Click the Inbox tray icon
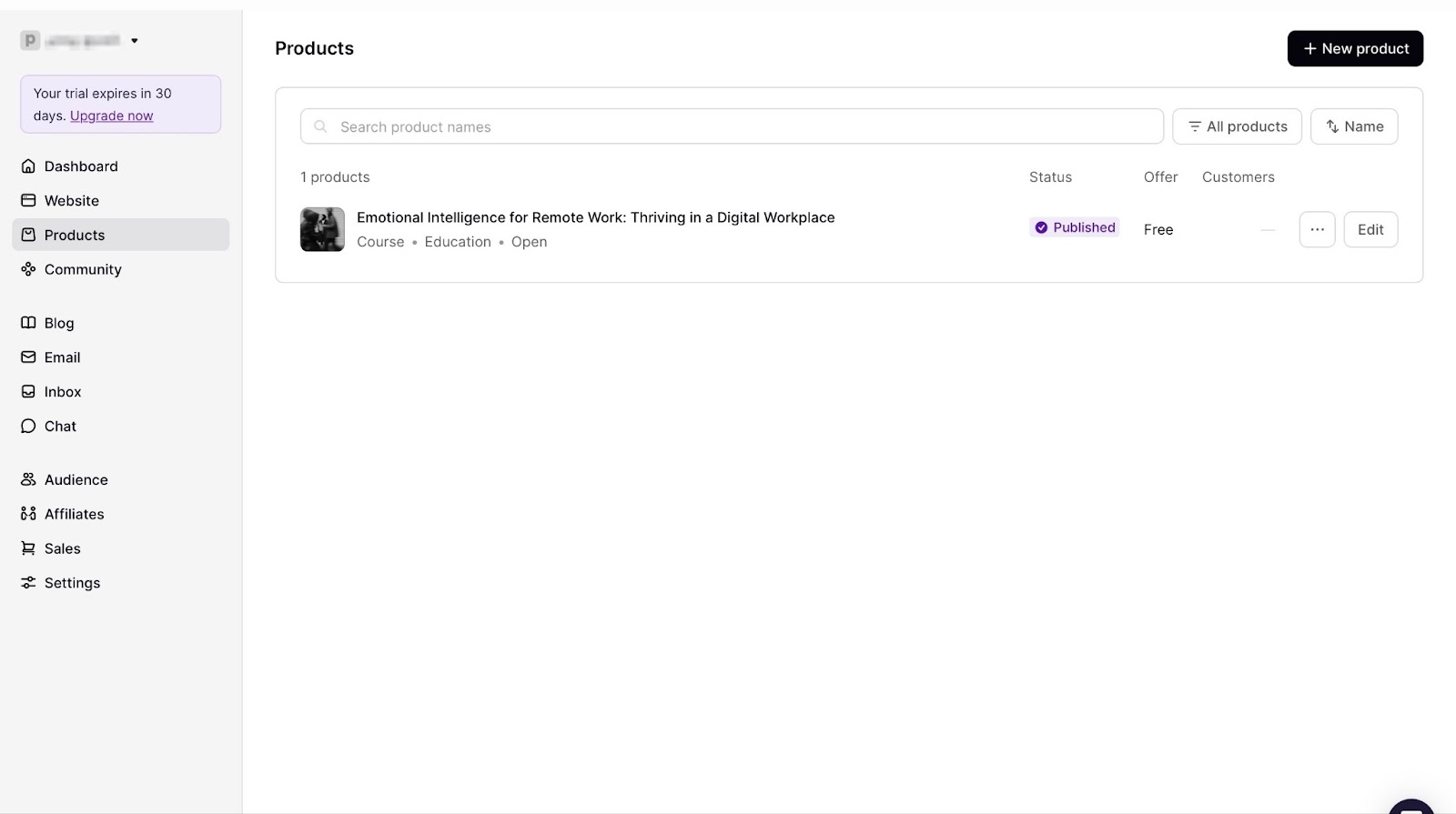The height and width of the screenshot is (814, 1456). pos(28,392)
